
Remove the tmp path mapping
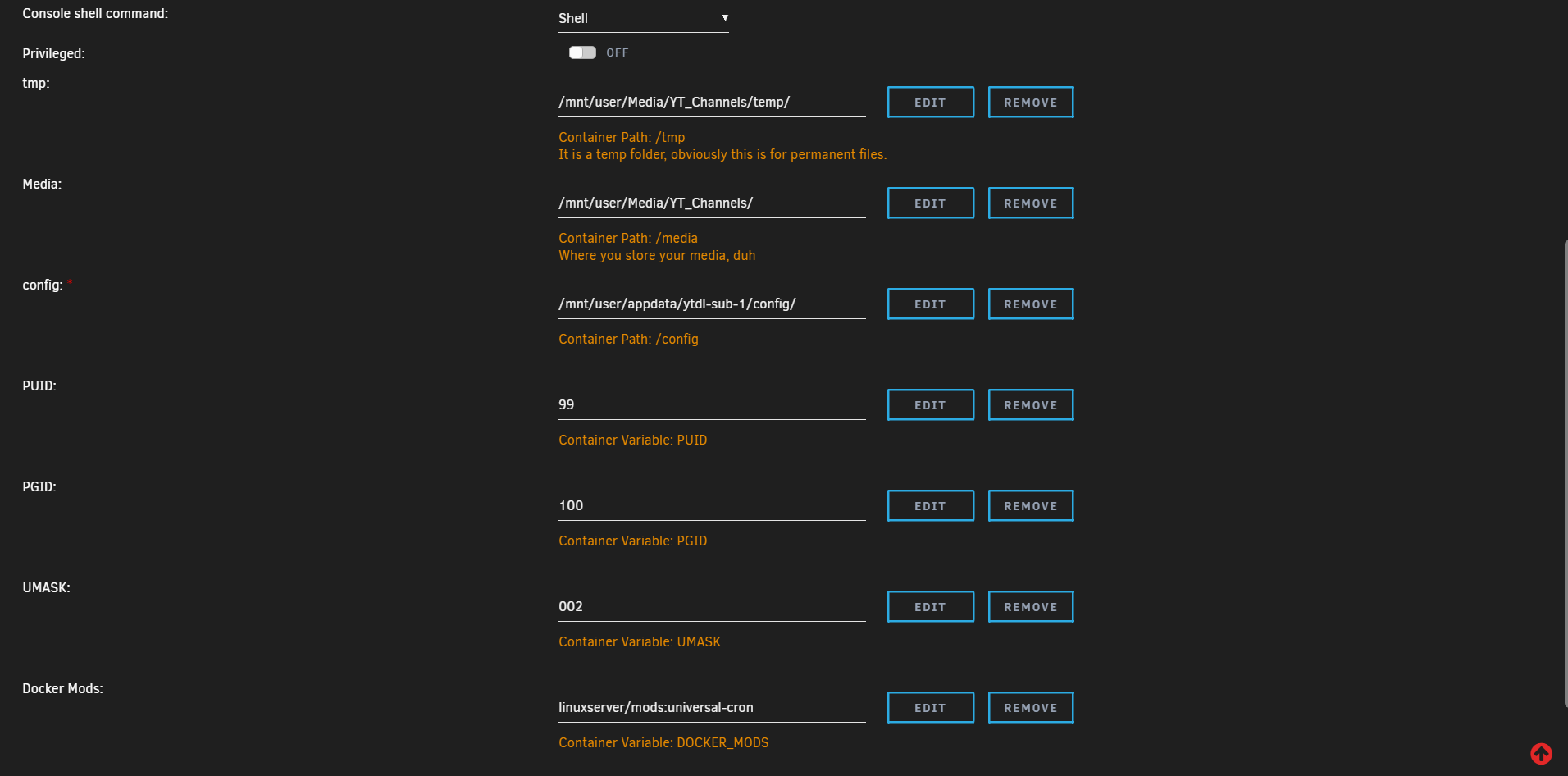[1030, 102]
